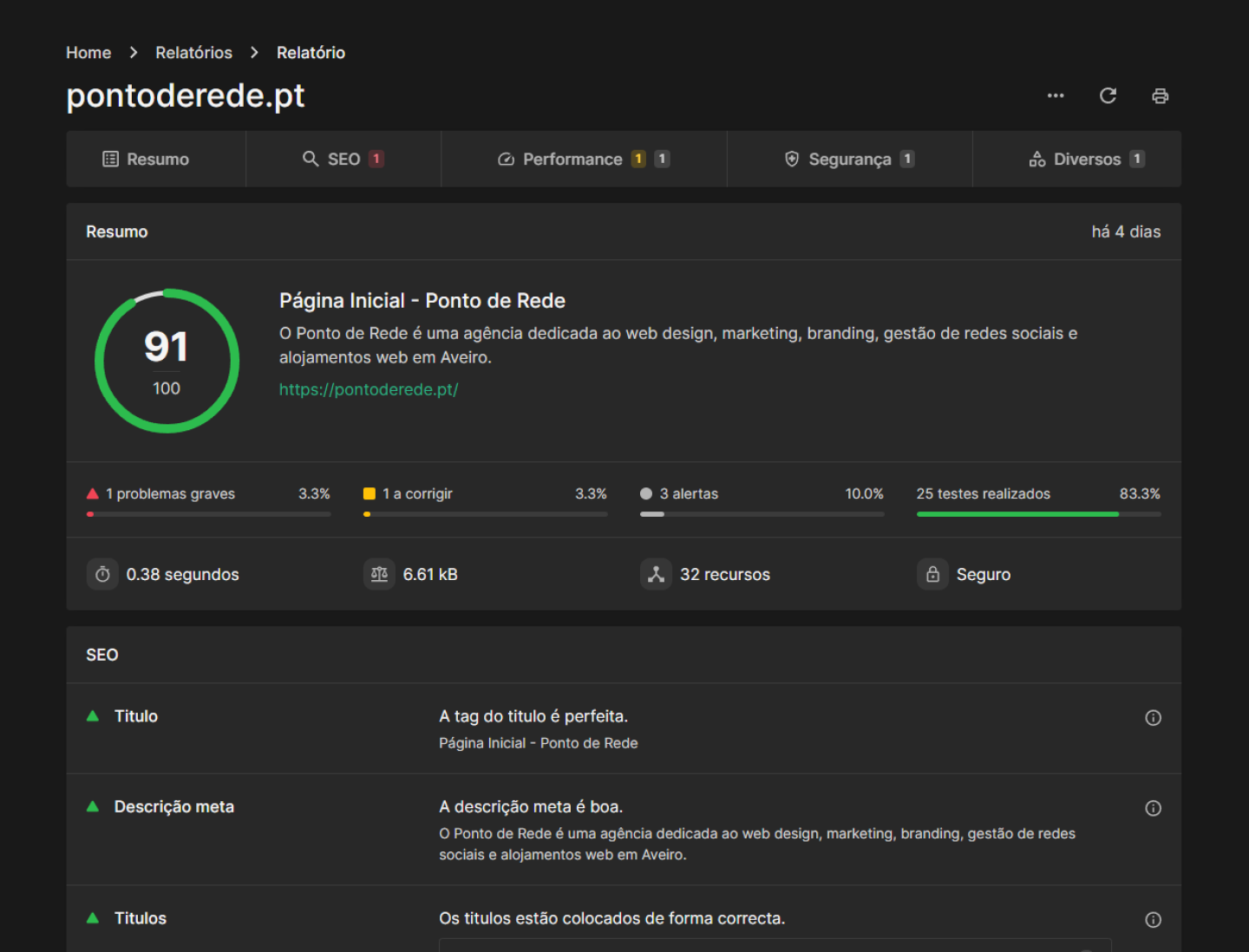The image size is (1249, 952).
Task: Click the 83.3% value
Action: click(x=1140, y=493)
